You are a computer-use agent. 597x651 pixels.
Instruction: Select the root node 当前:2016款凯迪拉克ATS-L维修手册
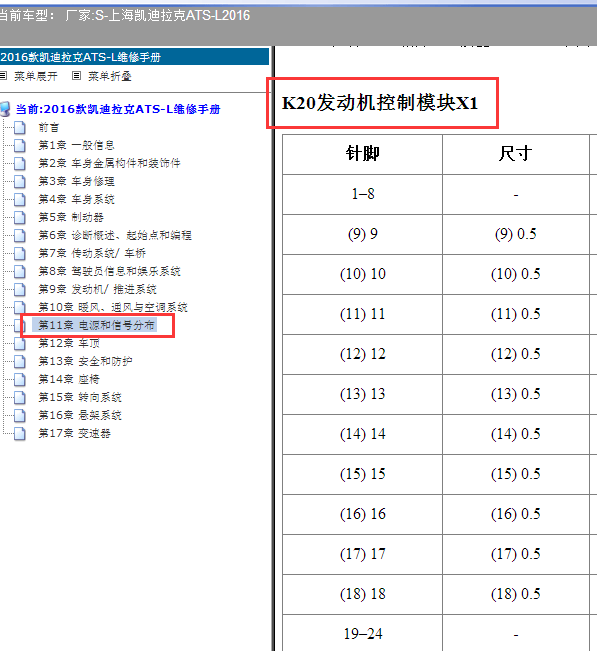pos(118,109)
